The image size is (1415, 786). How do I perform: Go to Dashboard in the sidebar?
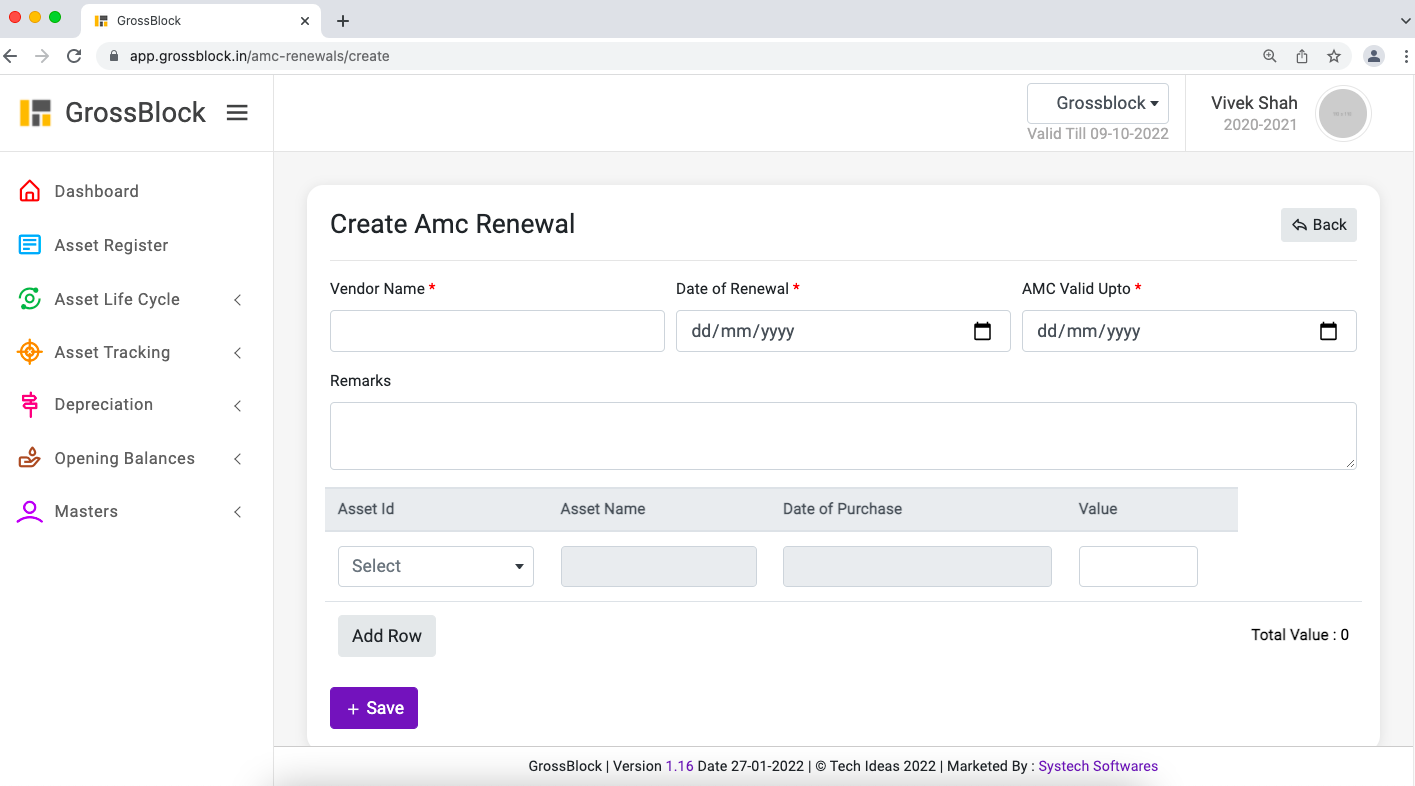coord(96,191)
